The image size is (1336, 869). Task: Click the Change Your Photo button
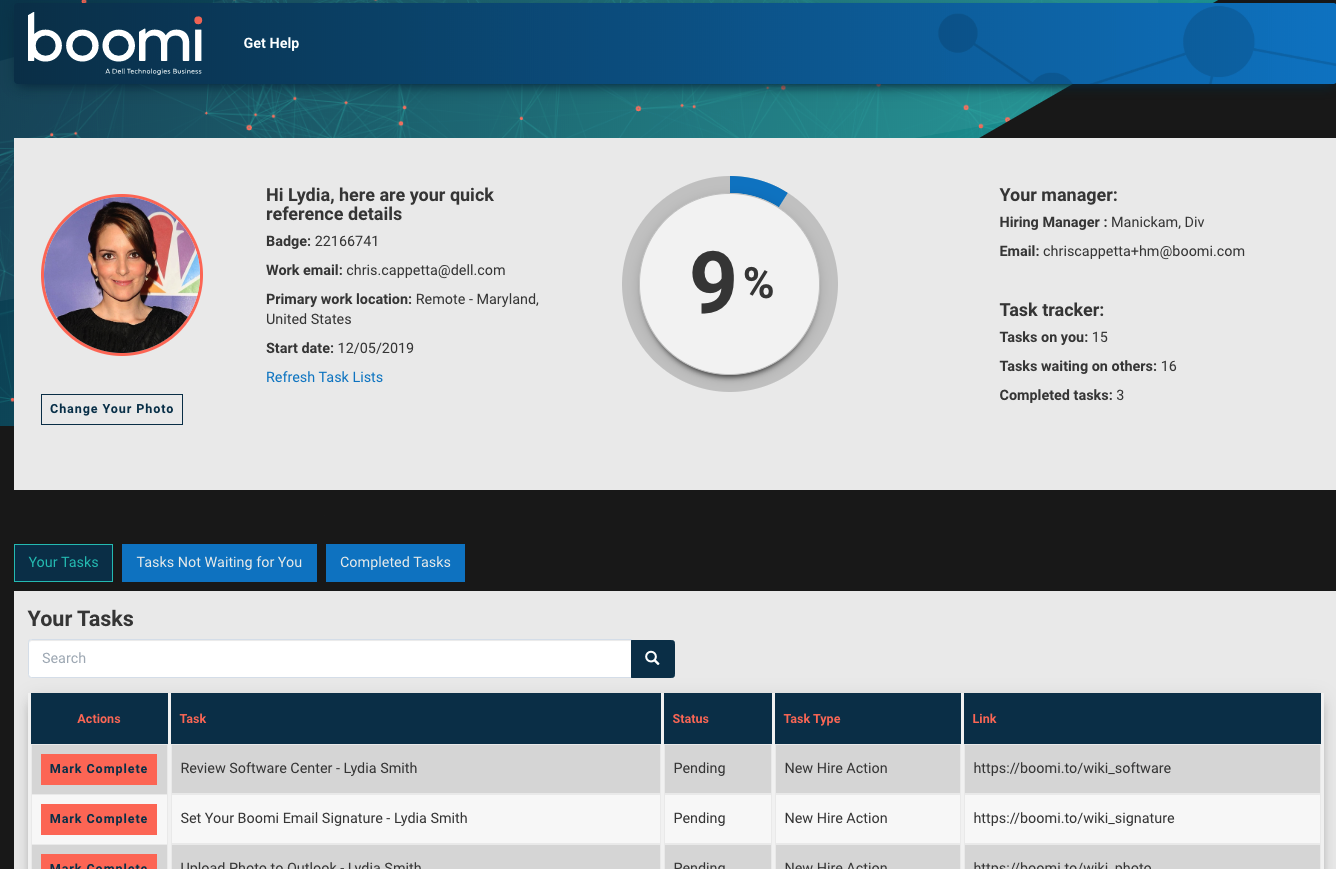point(111,409)
